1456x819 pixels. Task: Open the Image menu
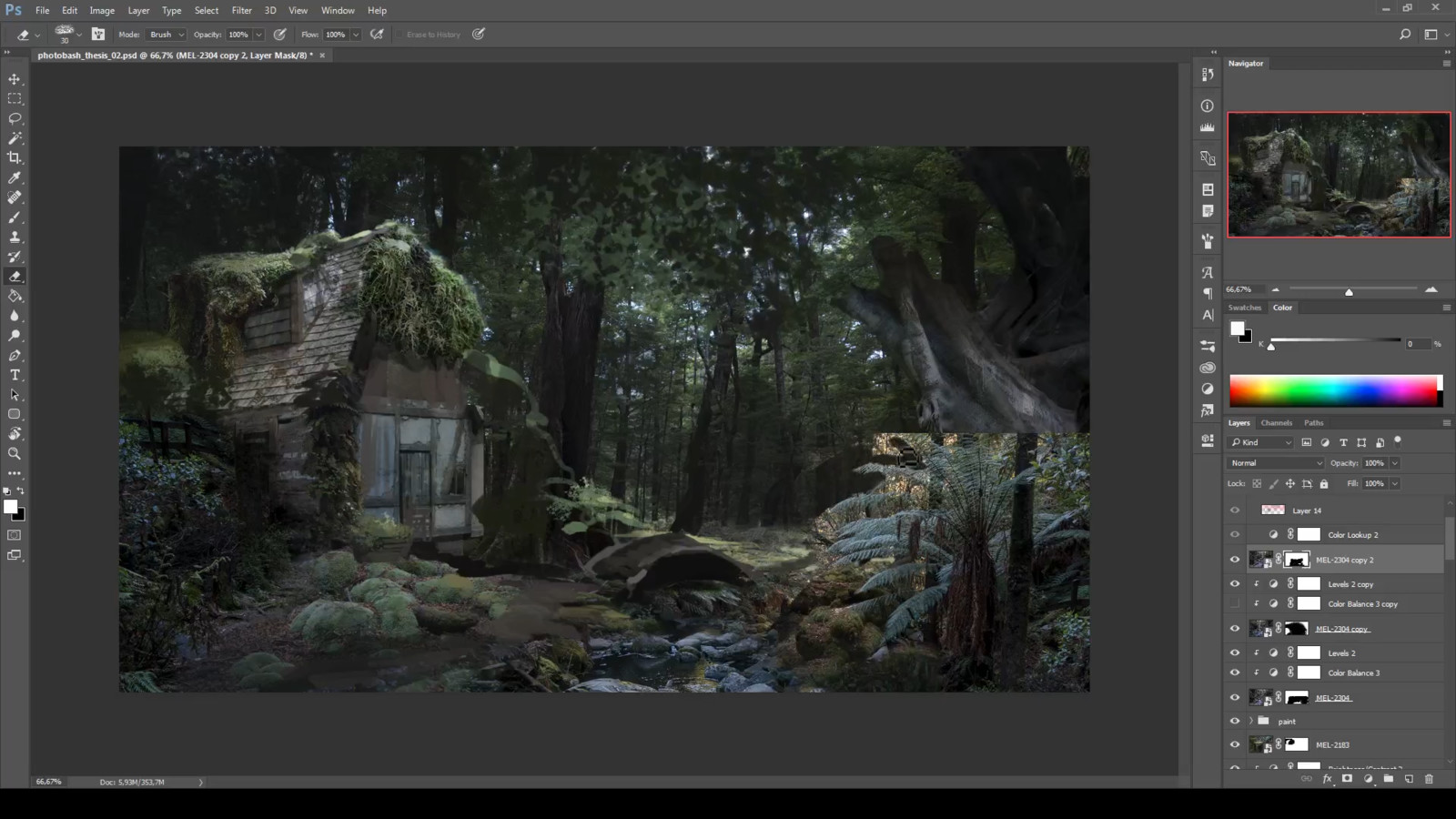point(102,10)
